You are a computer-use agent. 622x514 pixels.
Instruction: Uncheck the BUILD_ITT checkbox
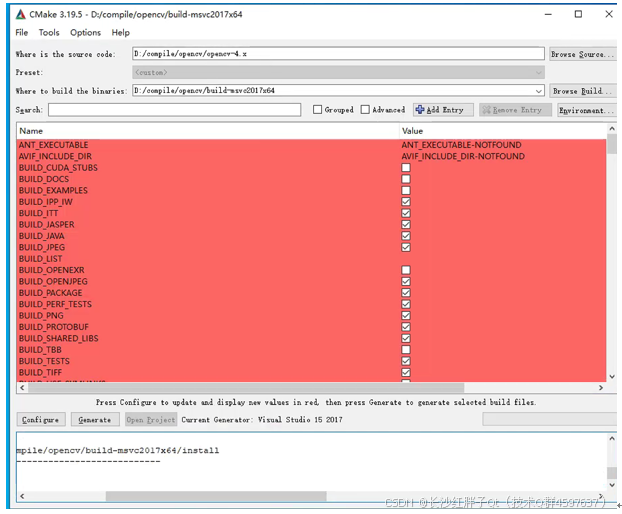click(406, 213)
